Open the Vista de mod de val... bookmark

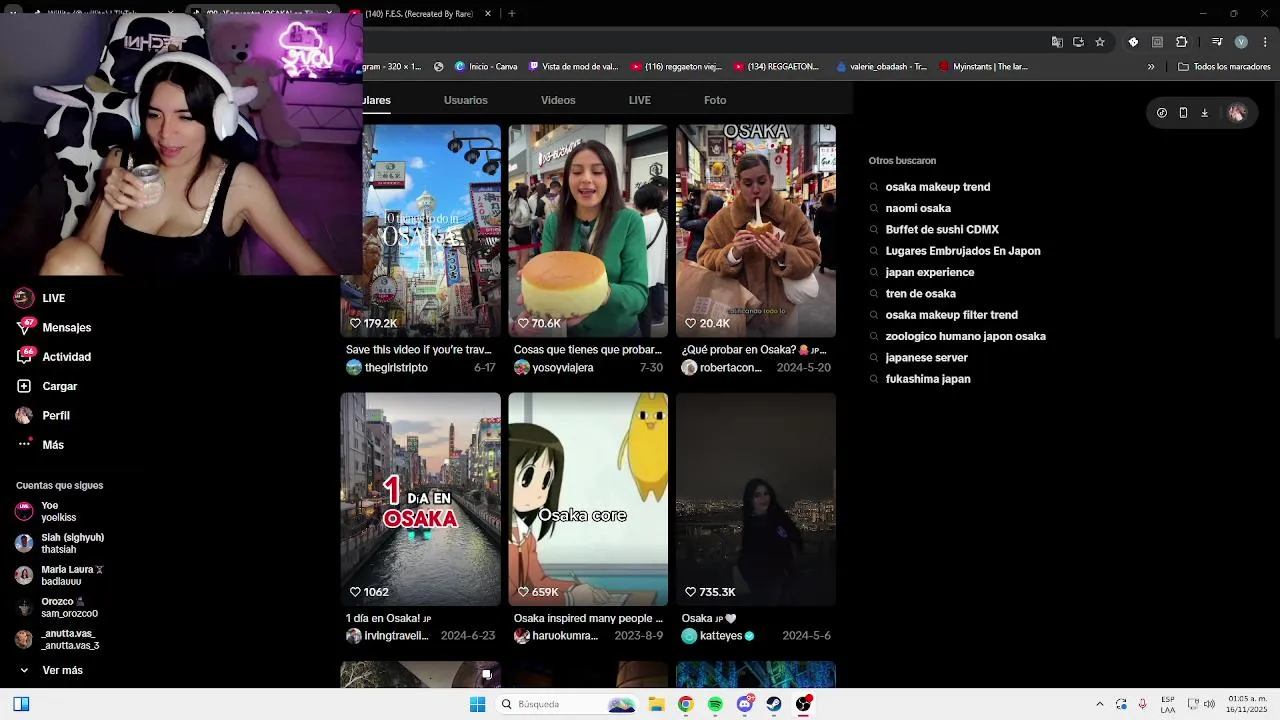(574, 67)
